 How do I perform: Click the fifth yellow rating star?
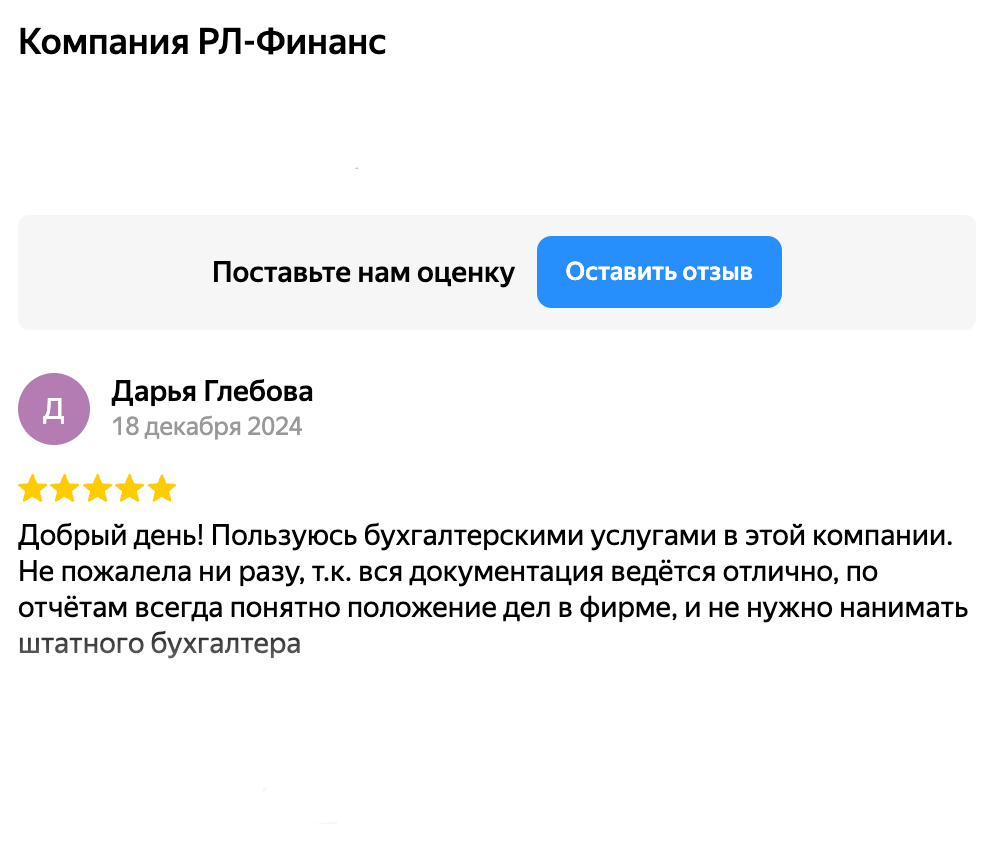(x=161, y=489)
